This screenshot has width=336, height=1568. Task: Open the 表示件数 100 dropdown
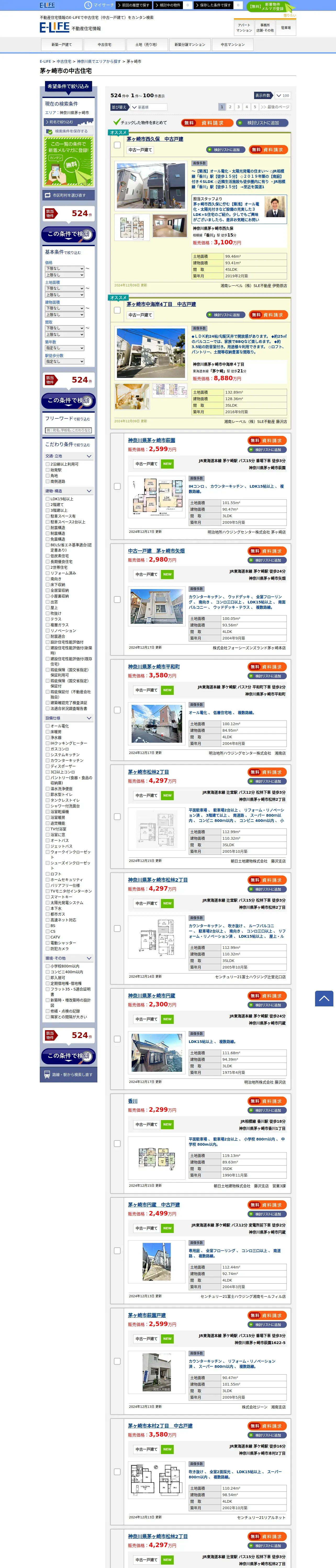point(283,96)
